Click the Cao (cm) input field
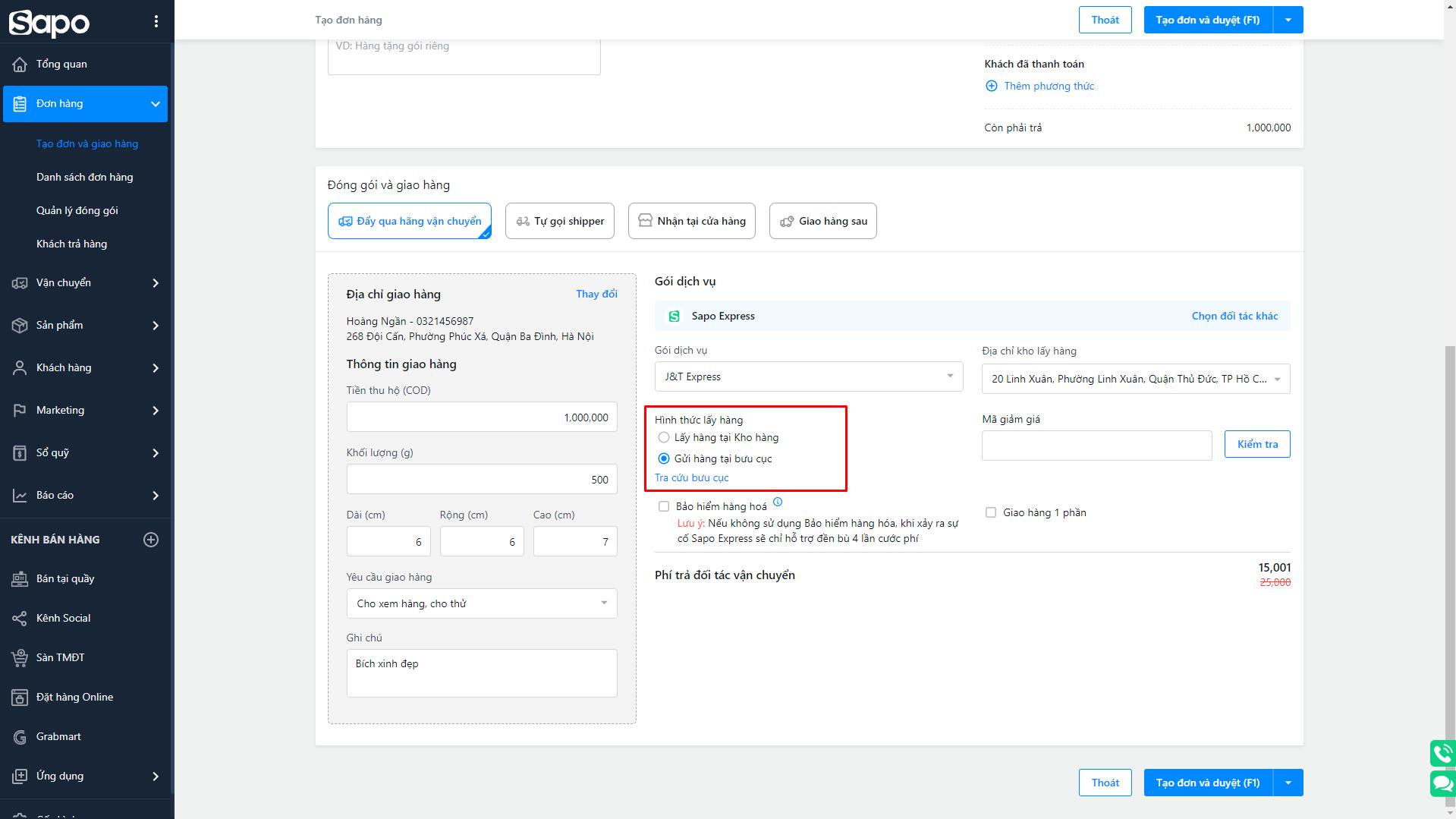Viewport: 1456px width, 819px height. tap(575, 541)
